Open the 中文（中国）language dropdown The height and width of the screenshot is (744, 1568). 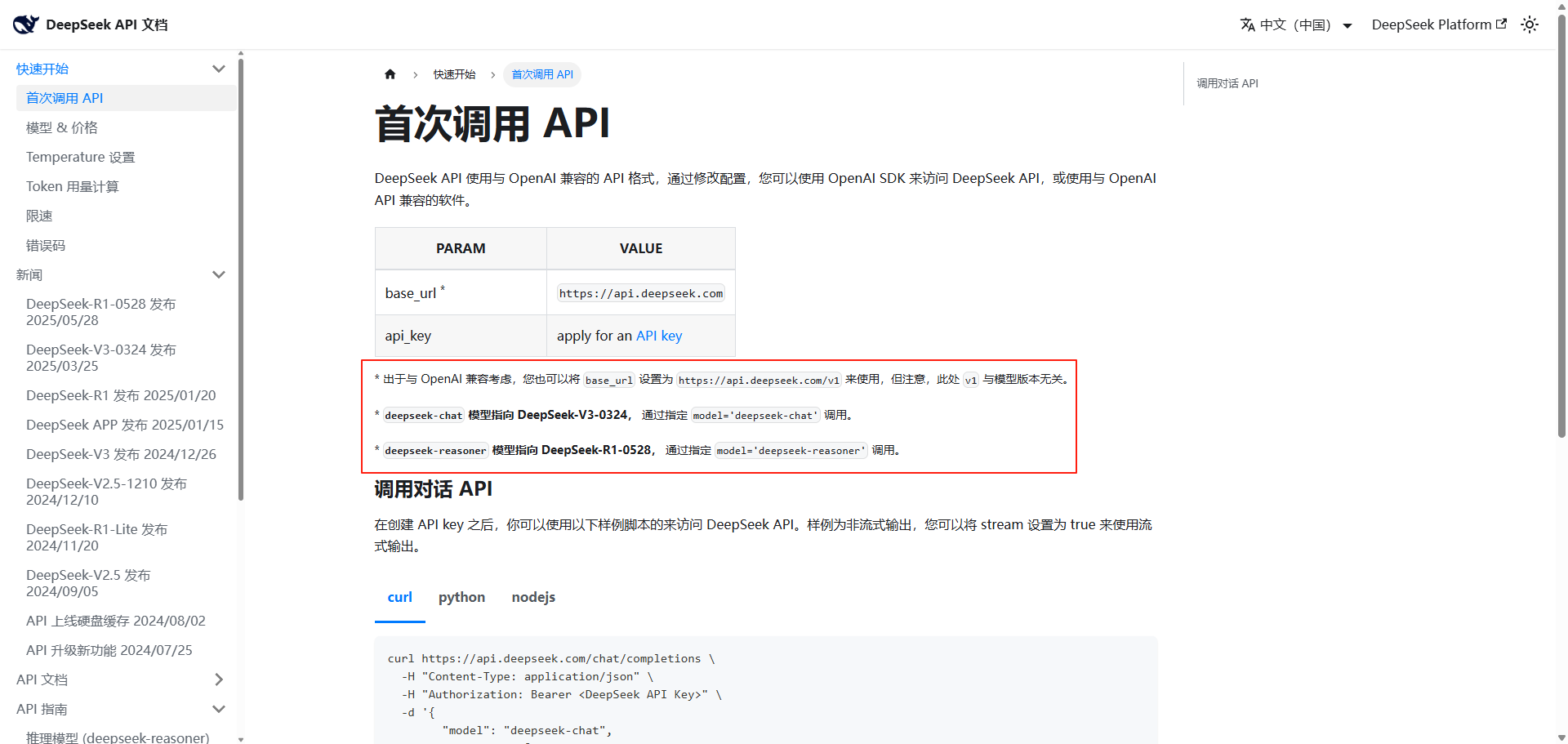1296,25
